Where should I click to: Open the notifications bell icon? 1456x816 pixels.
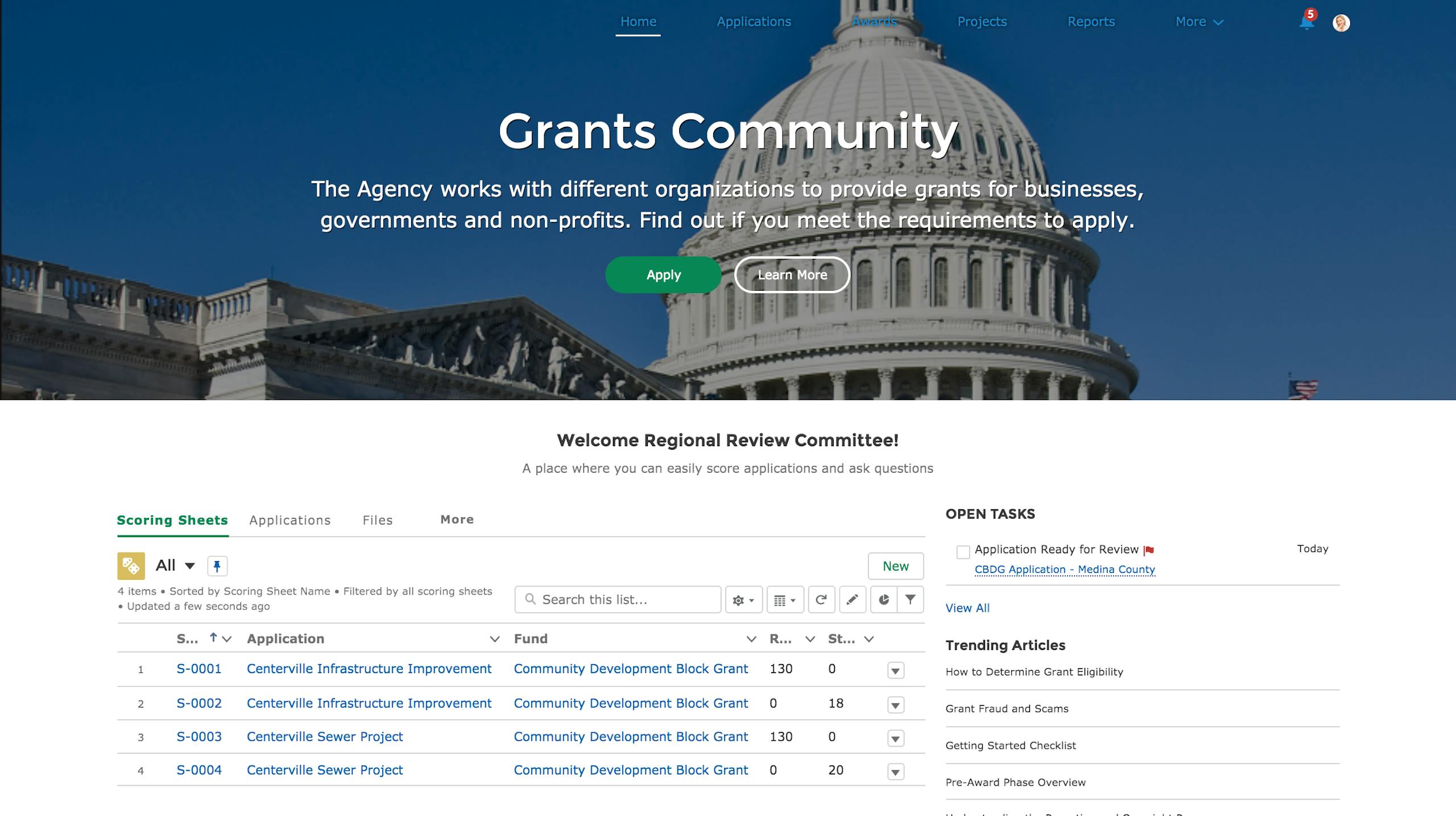click(x=1306, y=23)
